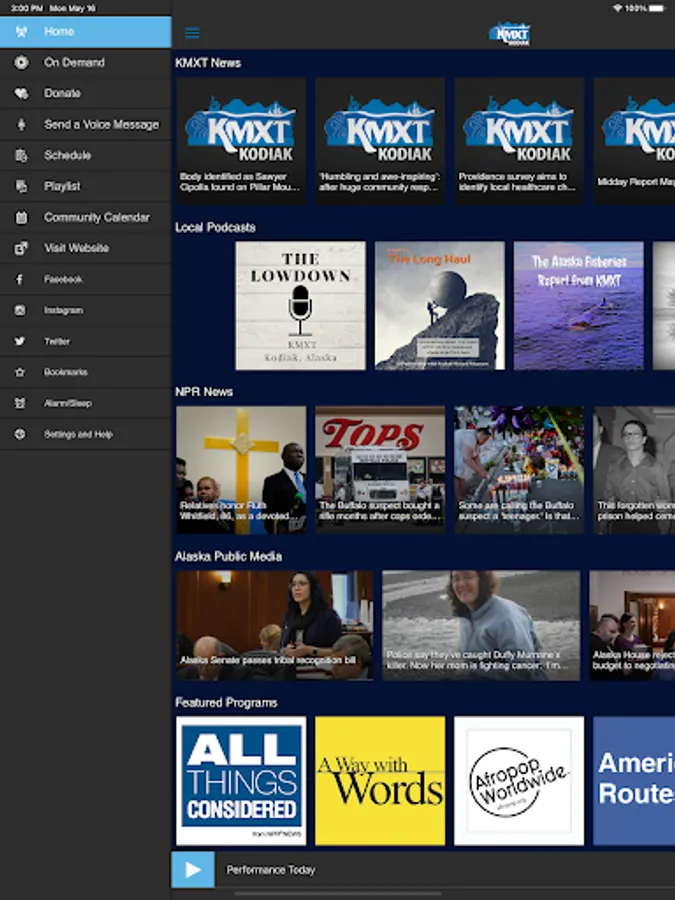Open American Routes program
This screenshot has width=675, height=900.
tap(634, 781)
